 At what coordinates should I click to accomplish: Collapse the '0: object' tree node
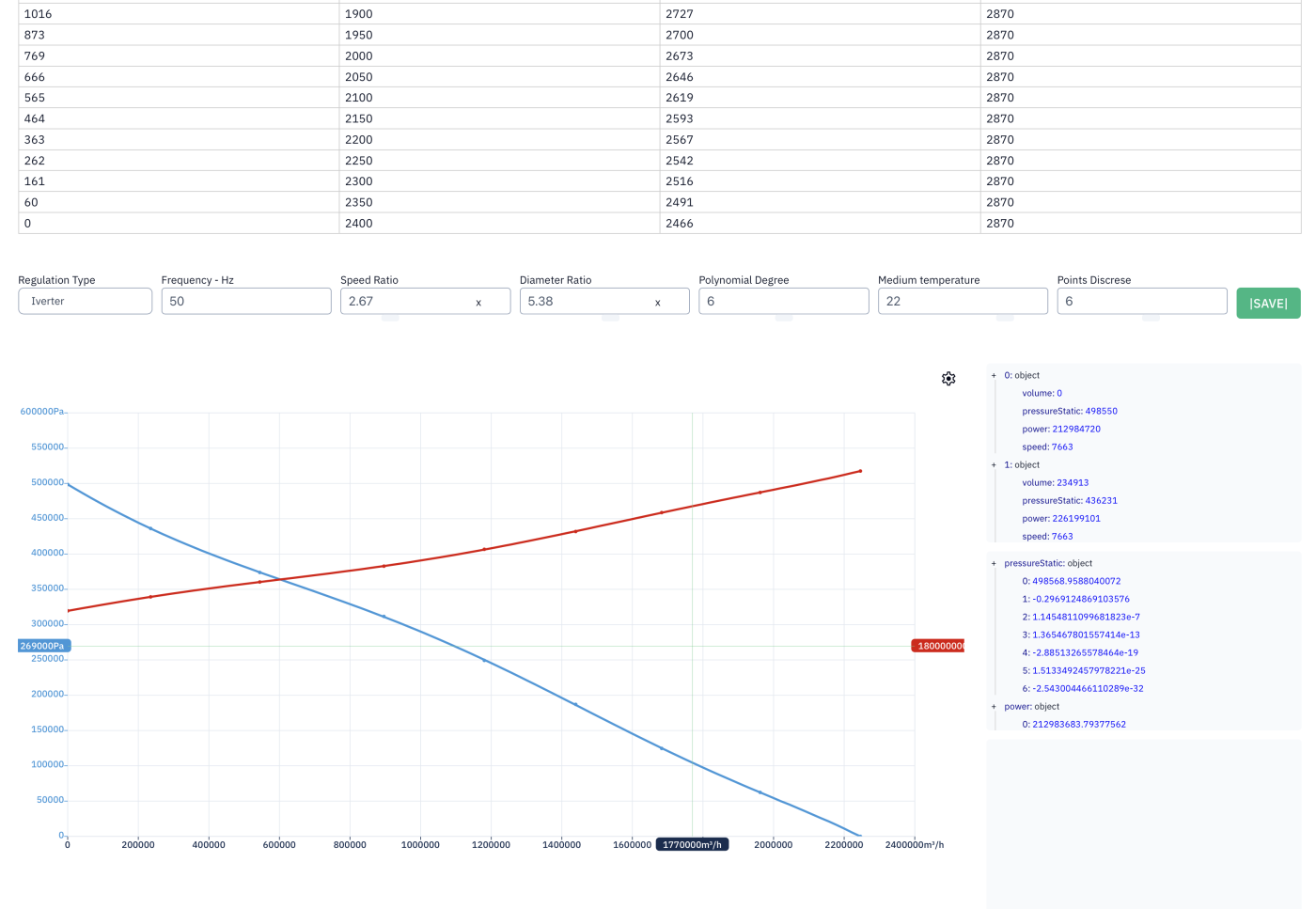click(994, 375)
